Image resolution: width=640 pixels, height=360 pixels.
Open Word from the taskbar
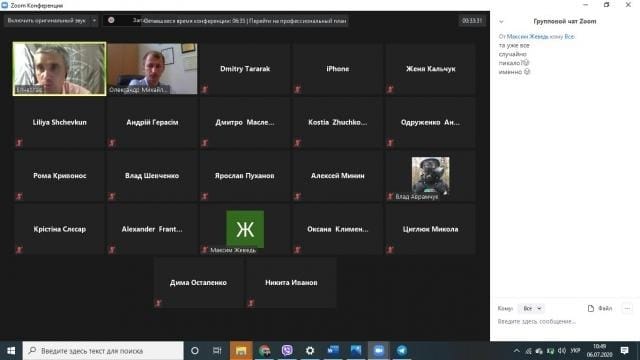333,350
